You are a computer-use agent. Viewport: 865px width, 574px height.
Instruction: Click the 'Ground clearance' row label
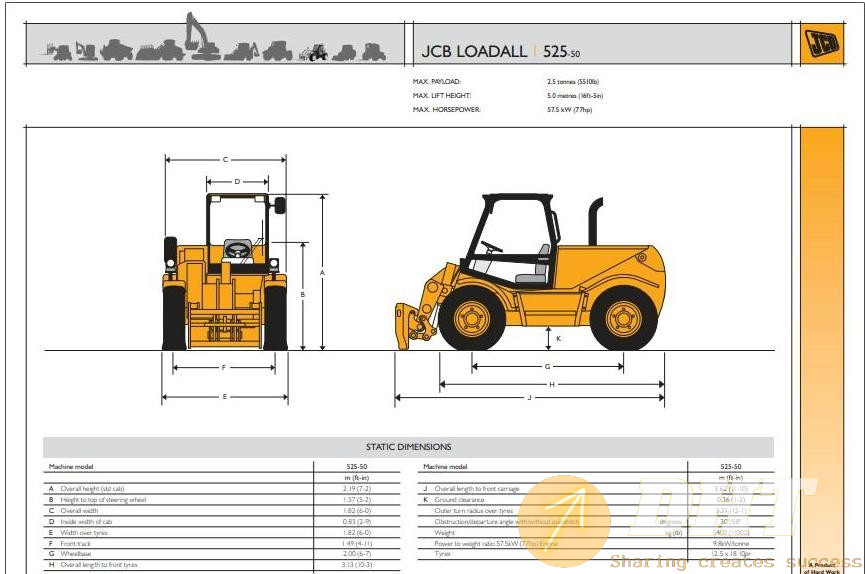coord(459,500)
